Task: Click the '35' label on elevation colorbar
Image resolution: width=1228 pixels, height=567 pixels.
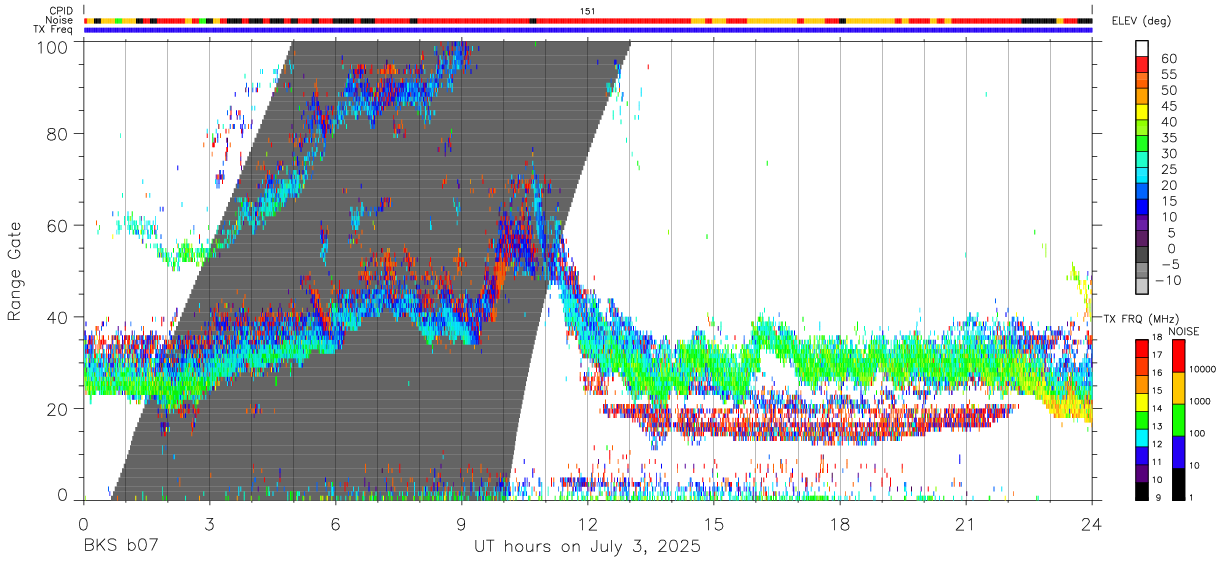Action: [1168, 137]
